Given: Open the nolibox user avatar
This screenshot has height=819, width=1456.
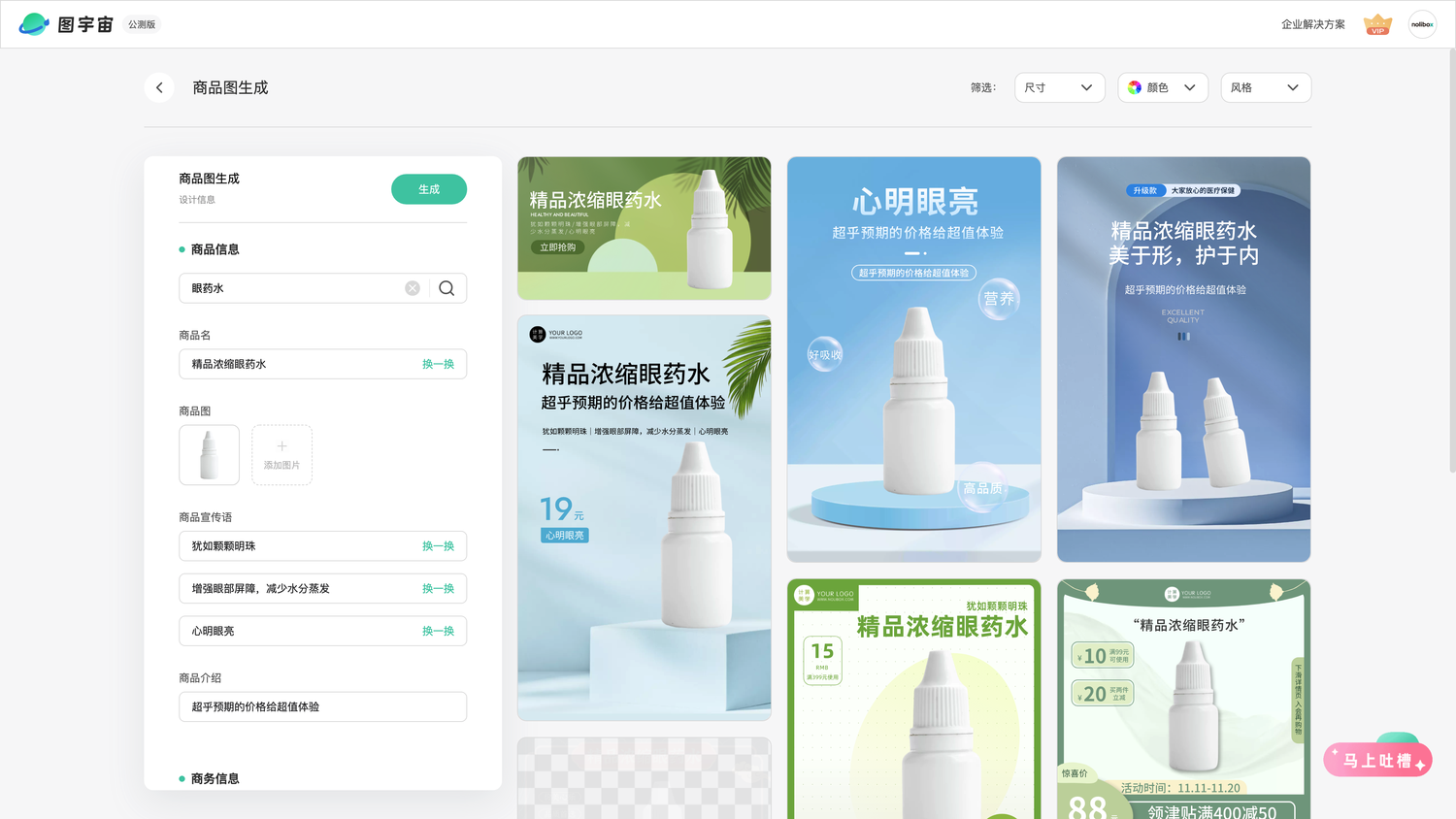Looking at the screenshot, I should tap(1422, 24).
